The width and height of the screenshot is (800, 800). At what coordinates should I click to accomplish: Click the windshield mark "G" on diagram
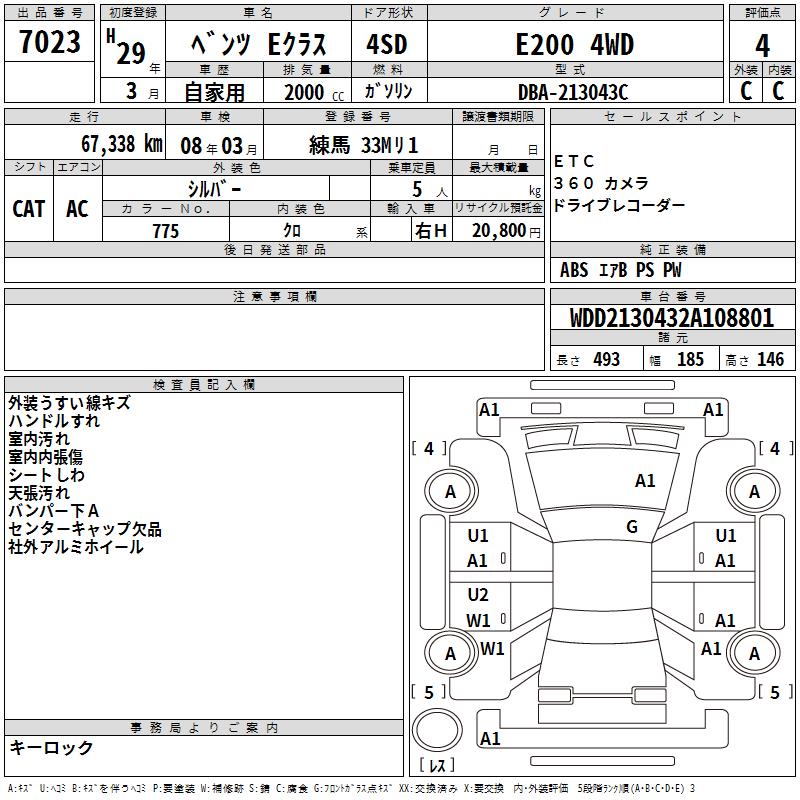point(632,527)
